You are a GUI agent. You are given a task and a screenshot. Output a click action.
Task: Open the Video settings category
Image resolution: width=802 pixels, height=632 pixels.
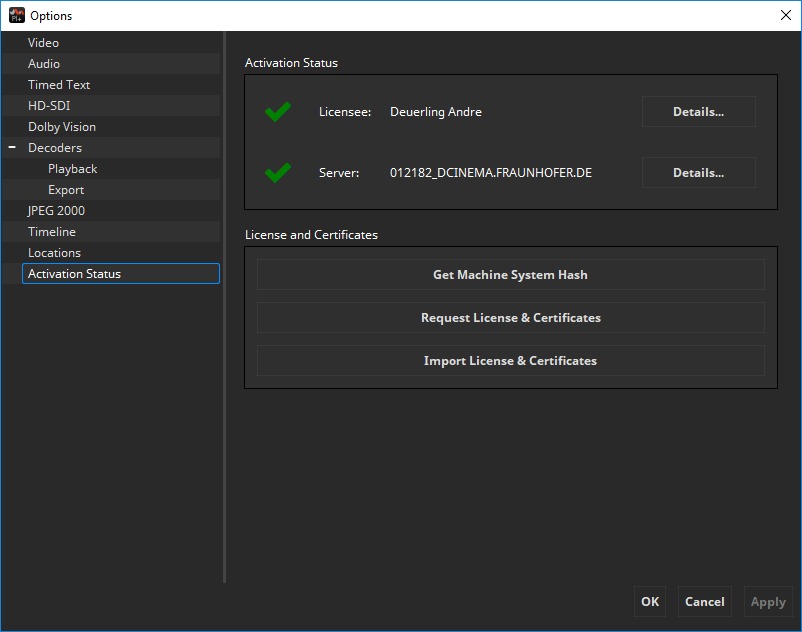43,43
